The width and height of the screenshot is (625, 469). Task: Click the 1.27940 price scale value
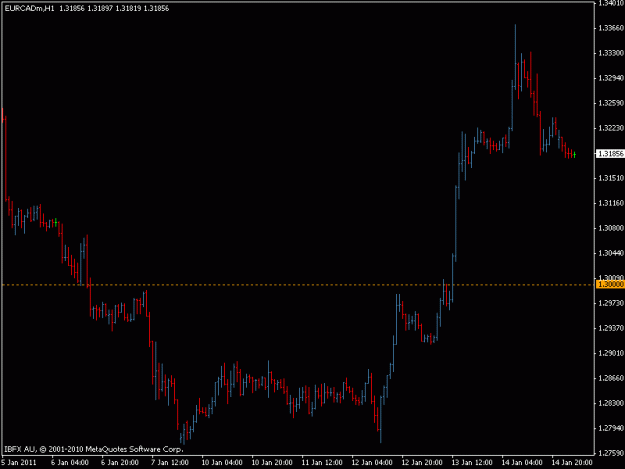click(x=611, y=428)
